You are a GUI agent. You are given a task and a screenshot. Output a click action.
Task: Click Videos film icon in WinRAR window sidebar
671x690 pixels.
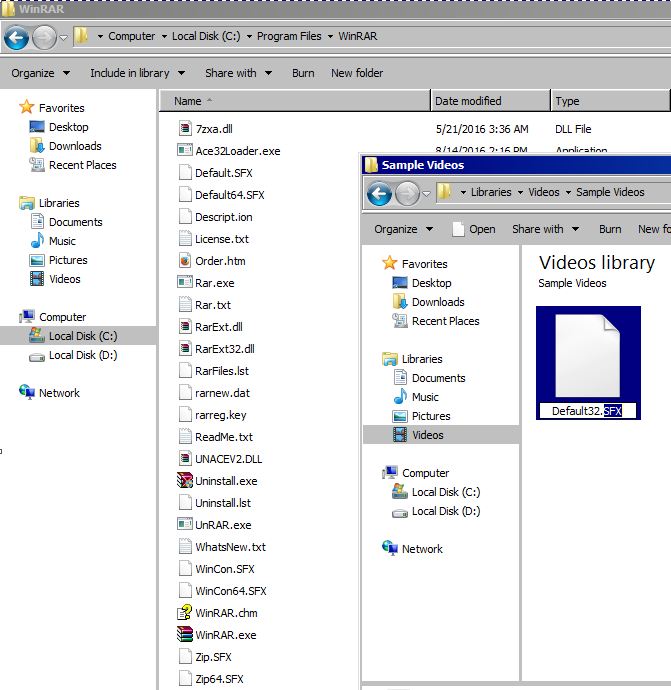pyautogui.click(x=37, y=279)
